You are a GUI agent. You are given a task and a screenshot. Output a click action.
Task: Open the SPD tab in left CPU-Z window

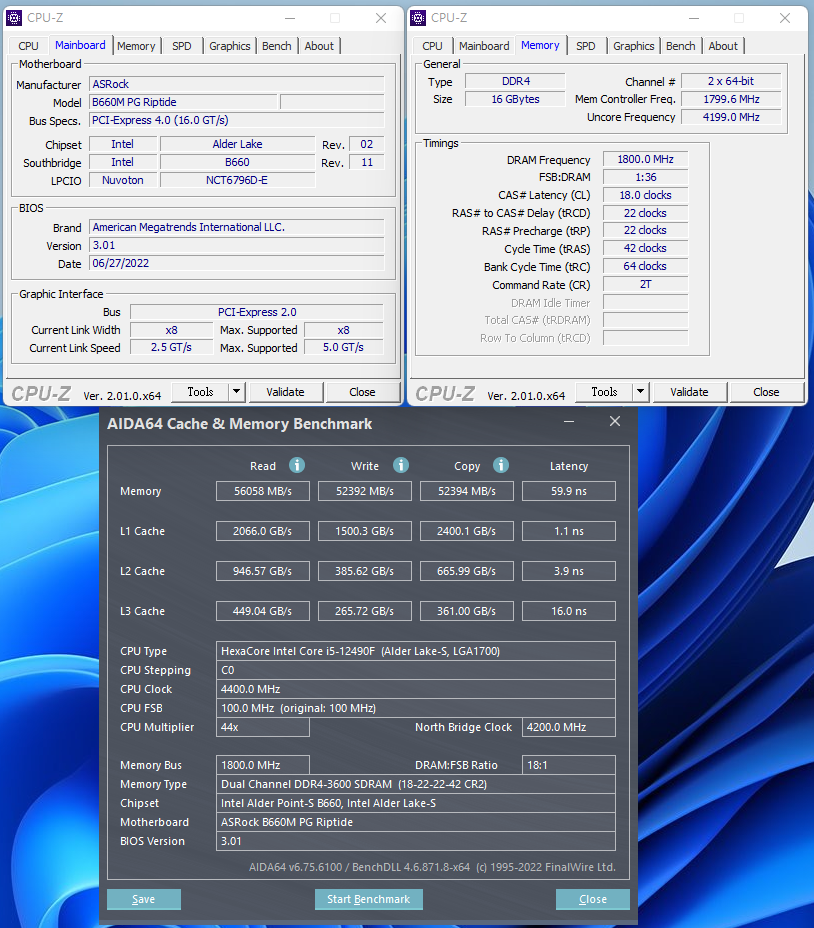pos(181,46)
